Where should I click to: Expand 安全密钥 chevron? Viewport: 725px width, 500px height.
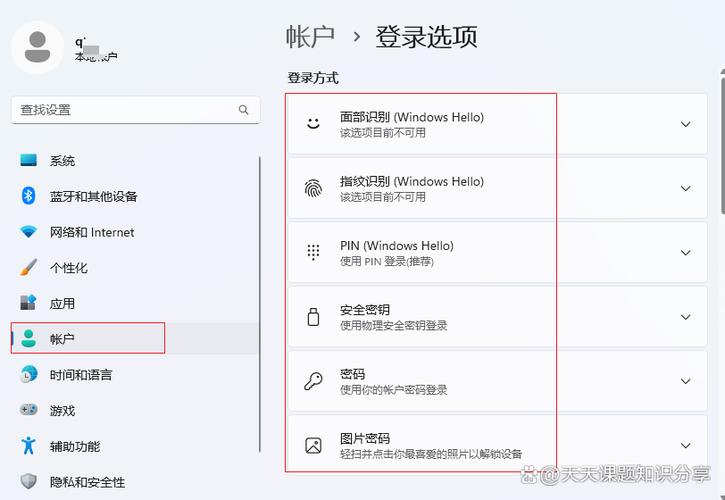point(685,317)
